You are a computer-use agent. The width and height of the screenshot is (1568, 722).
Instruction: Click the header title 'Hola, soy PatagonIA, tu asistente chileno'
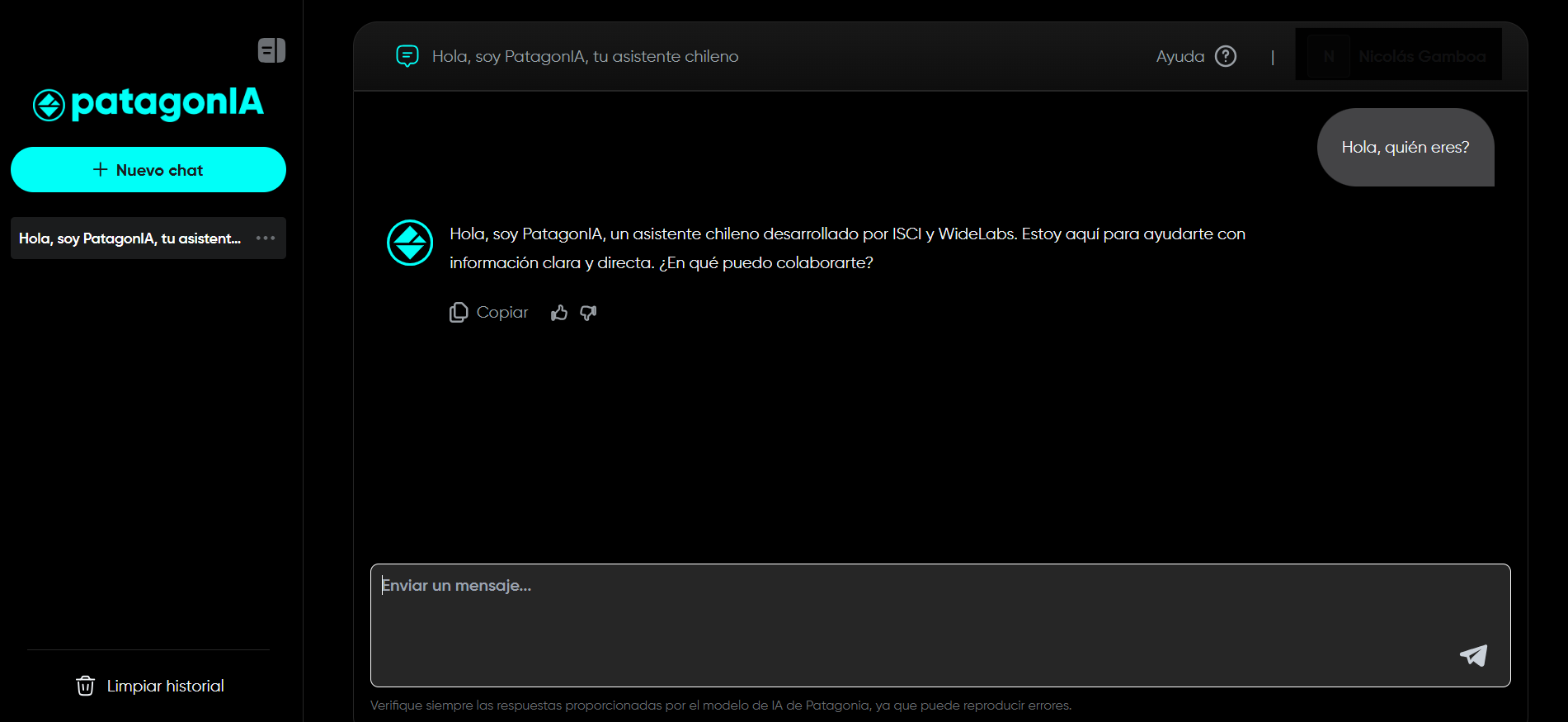point(585,56)
